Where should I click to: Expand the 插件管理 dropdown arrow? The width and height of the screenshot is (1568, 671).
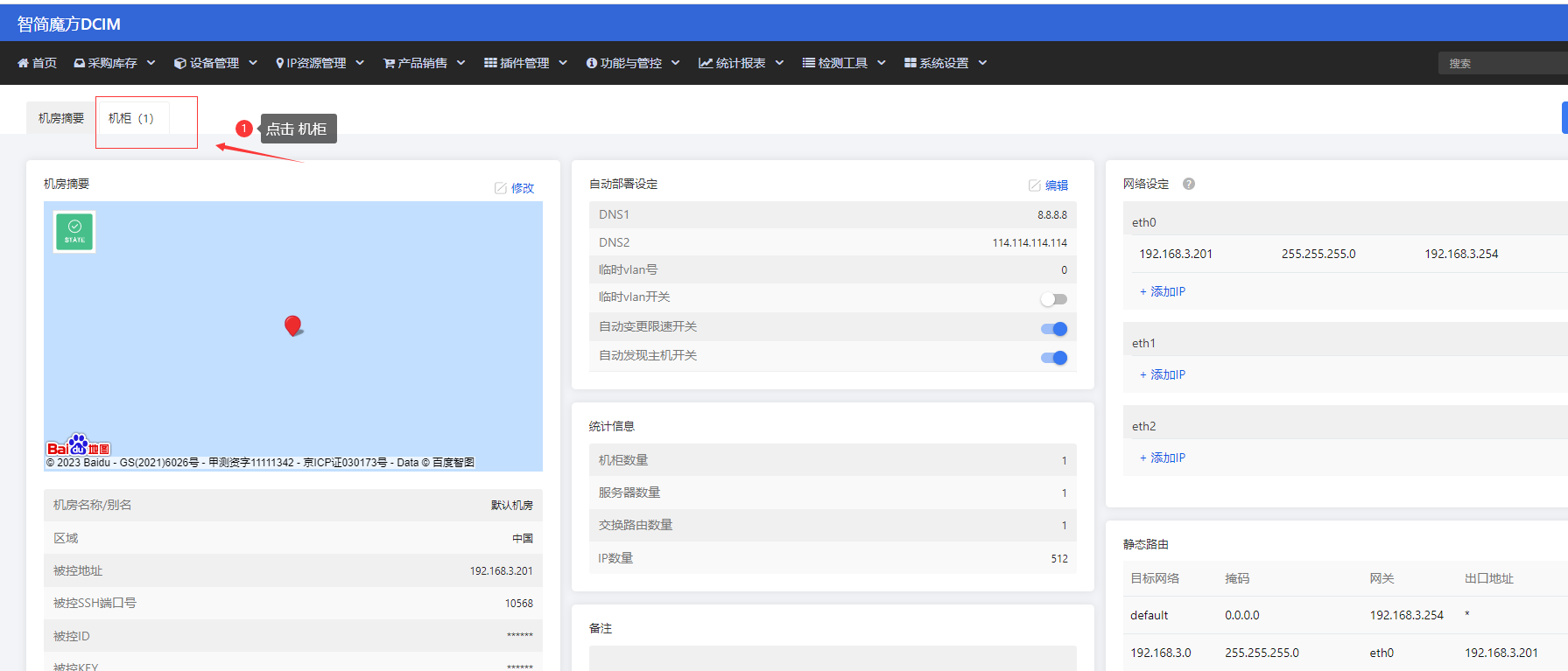tap(563, 63)
